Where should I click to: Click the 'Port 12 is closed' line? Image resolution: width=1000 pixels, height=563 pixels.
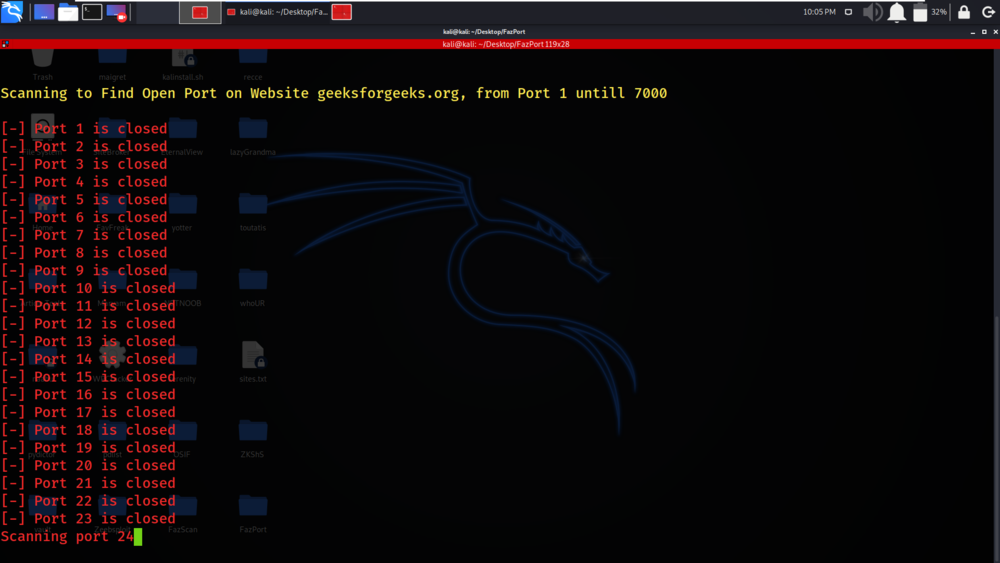(x=88, y=323)
